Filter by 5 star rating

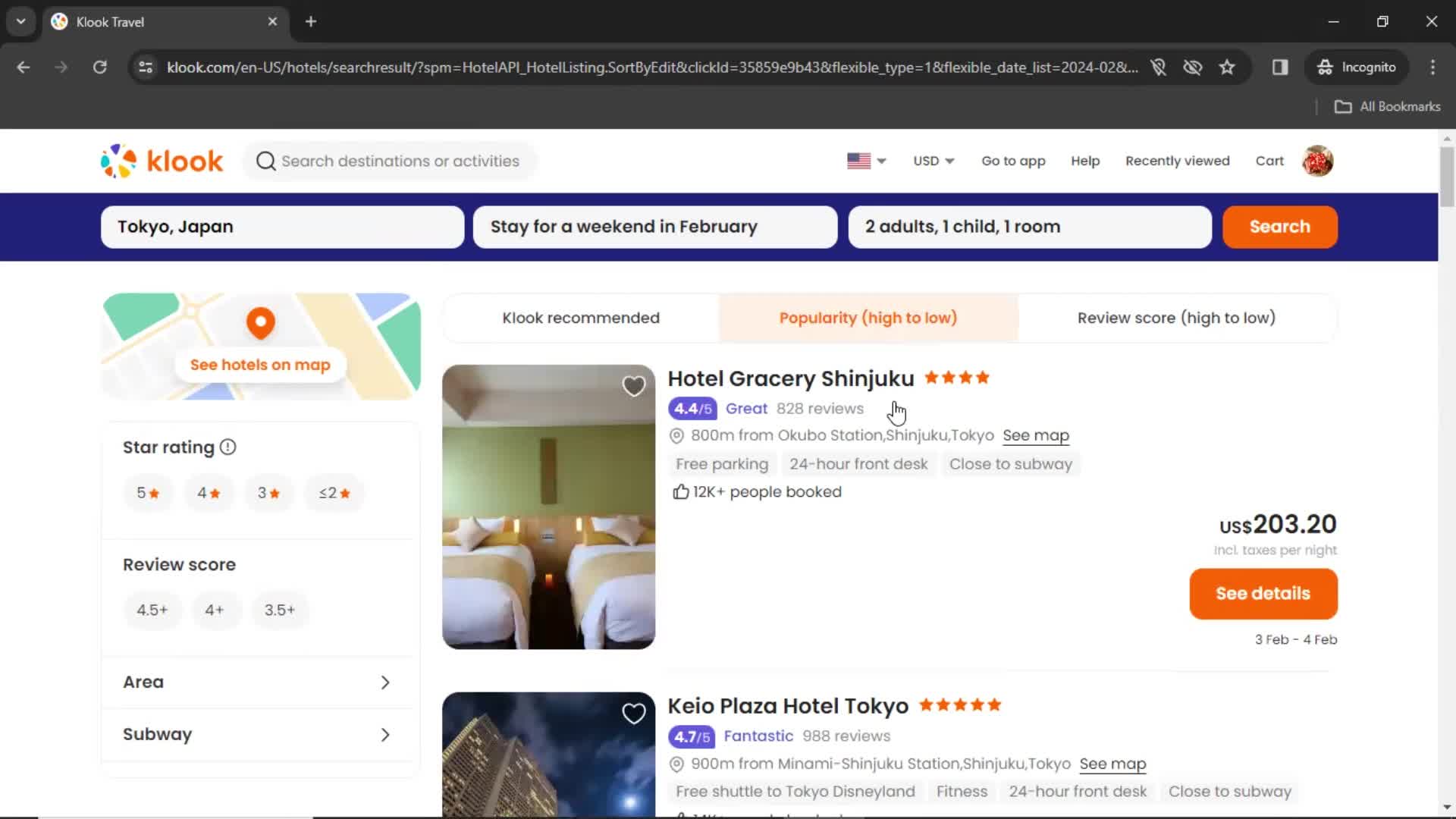148,493
